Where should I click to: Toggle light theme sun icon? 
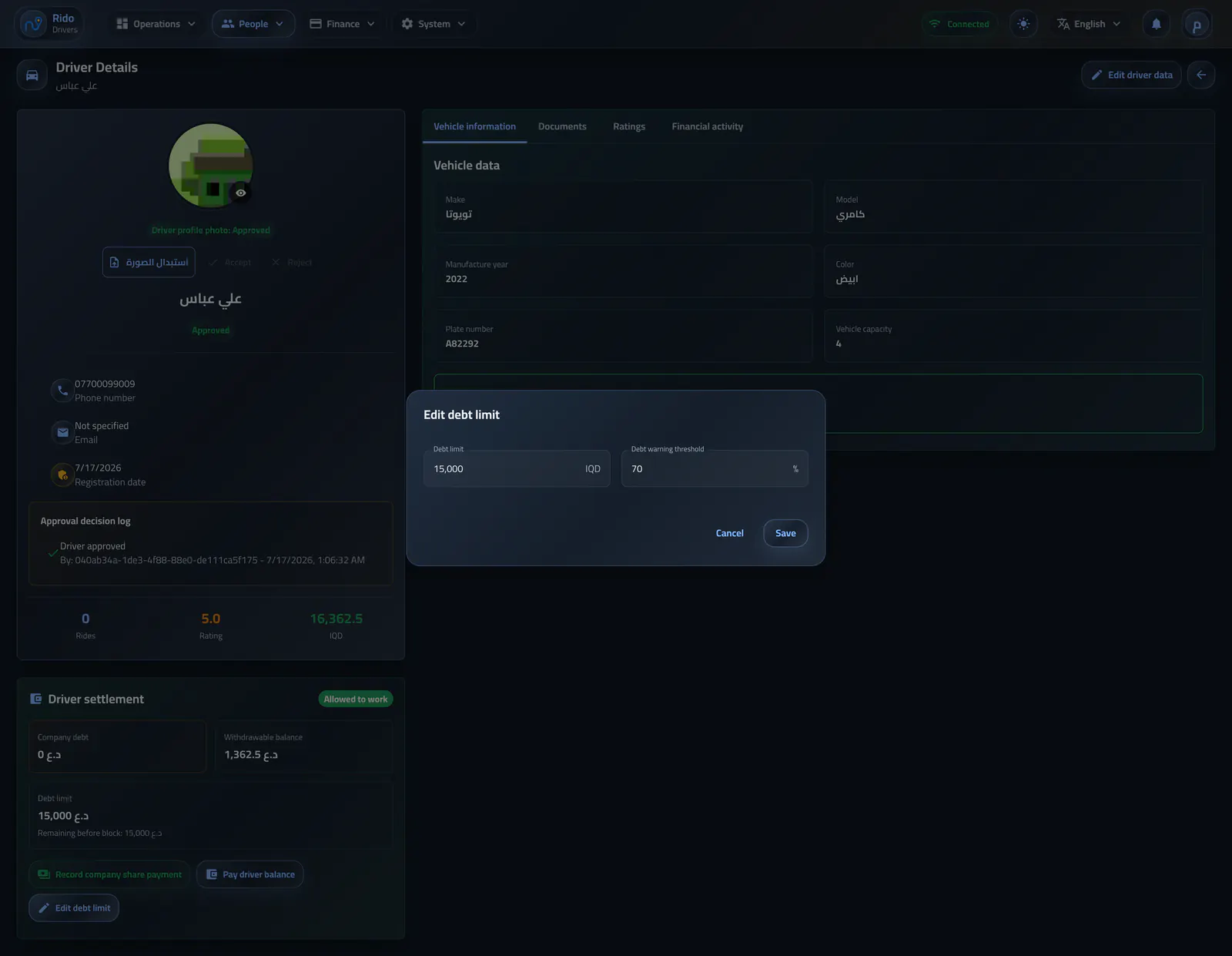(1023, 24)
